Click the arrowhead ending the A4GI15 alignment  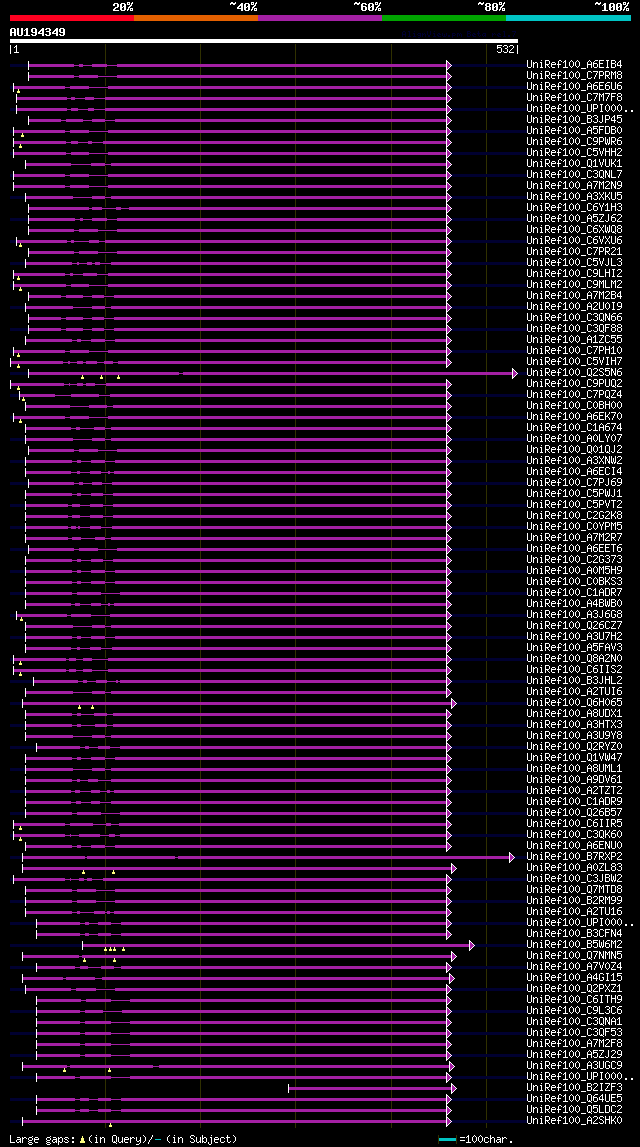(452, 978)
